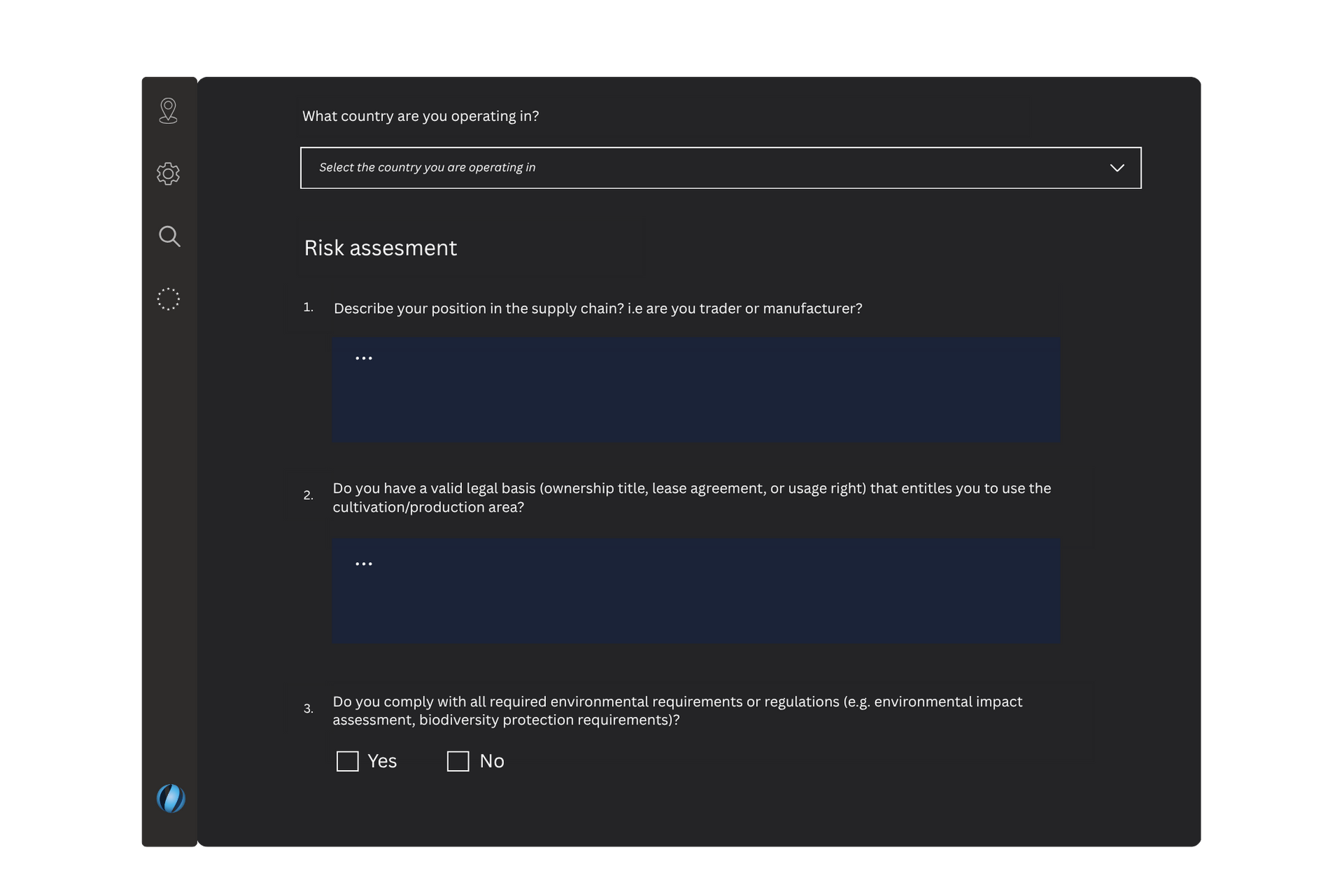Click the 'What country are you operating in?' label
Screen dimensions: 1344x896
(x=420, y=116)
